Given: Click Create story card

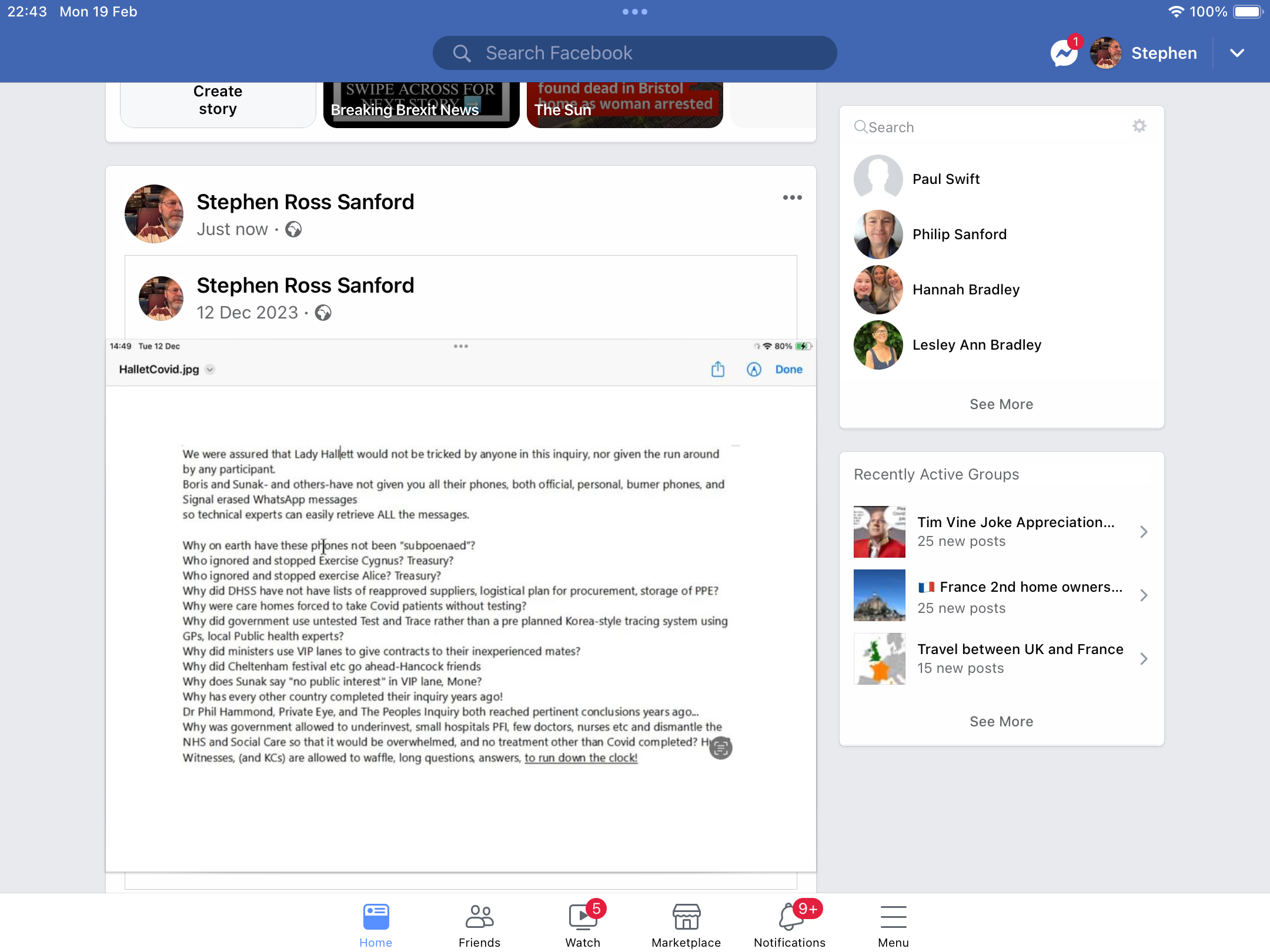Looking at the screenshot, I should tap(218, 105).
